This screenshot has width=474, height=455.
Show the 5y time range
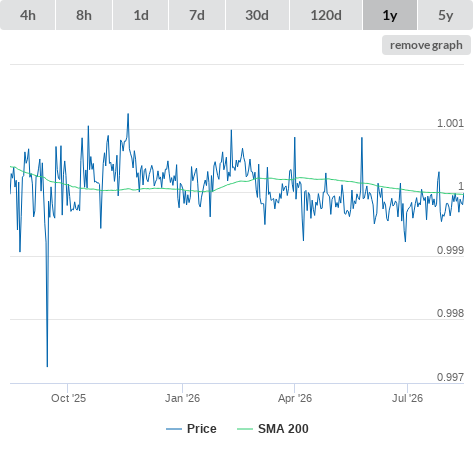445,15
